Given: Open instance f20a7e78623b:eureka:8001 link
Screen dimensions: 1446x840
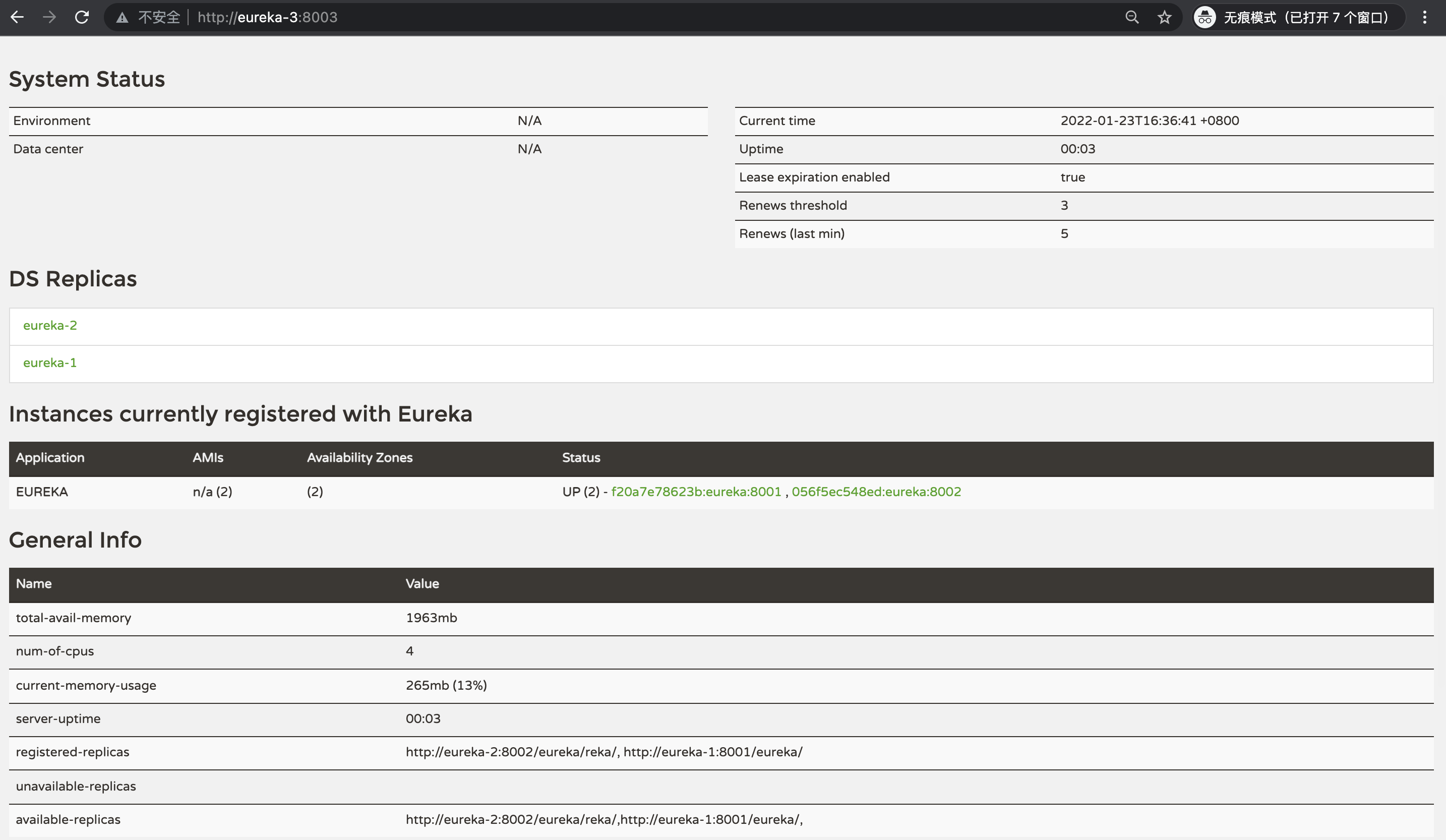Looking at the screenshot, I should (x=696, y=492).
